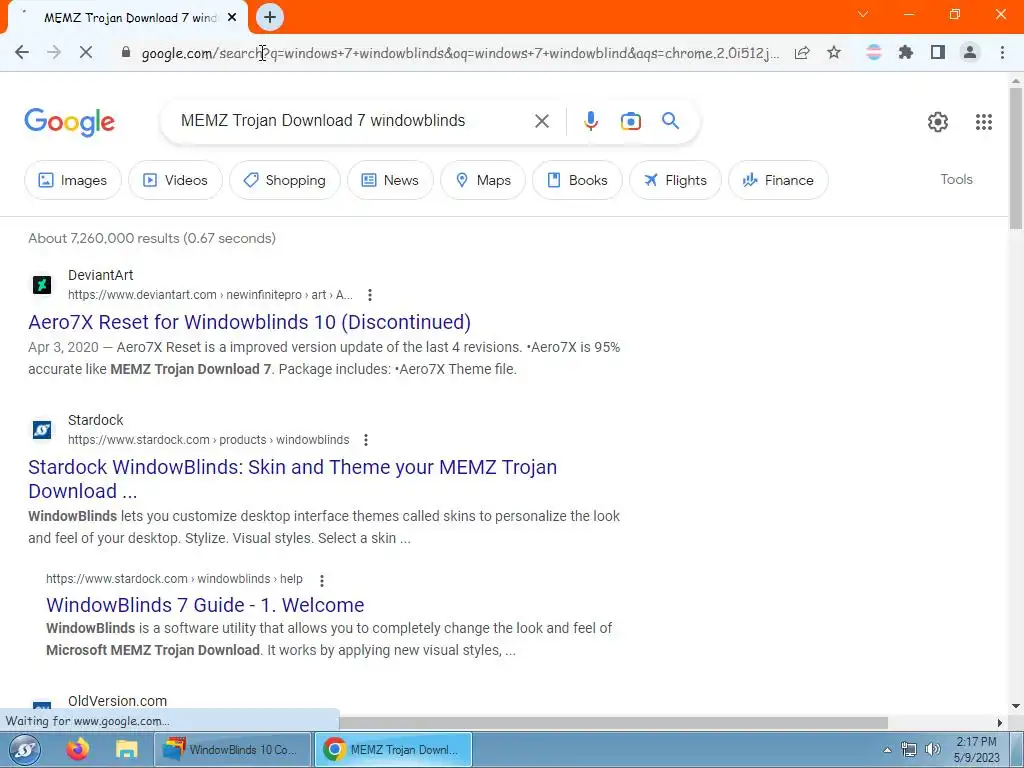Screen dimensions: 1024x768
Task: Switch to the Images filter
Action: coord(72,180)
